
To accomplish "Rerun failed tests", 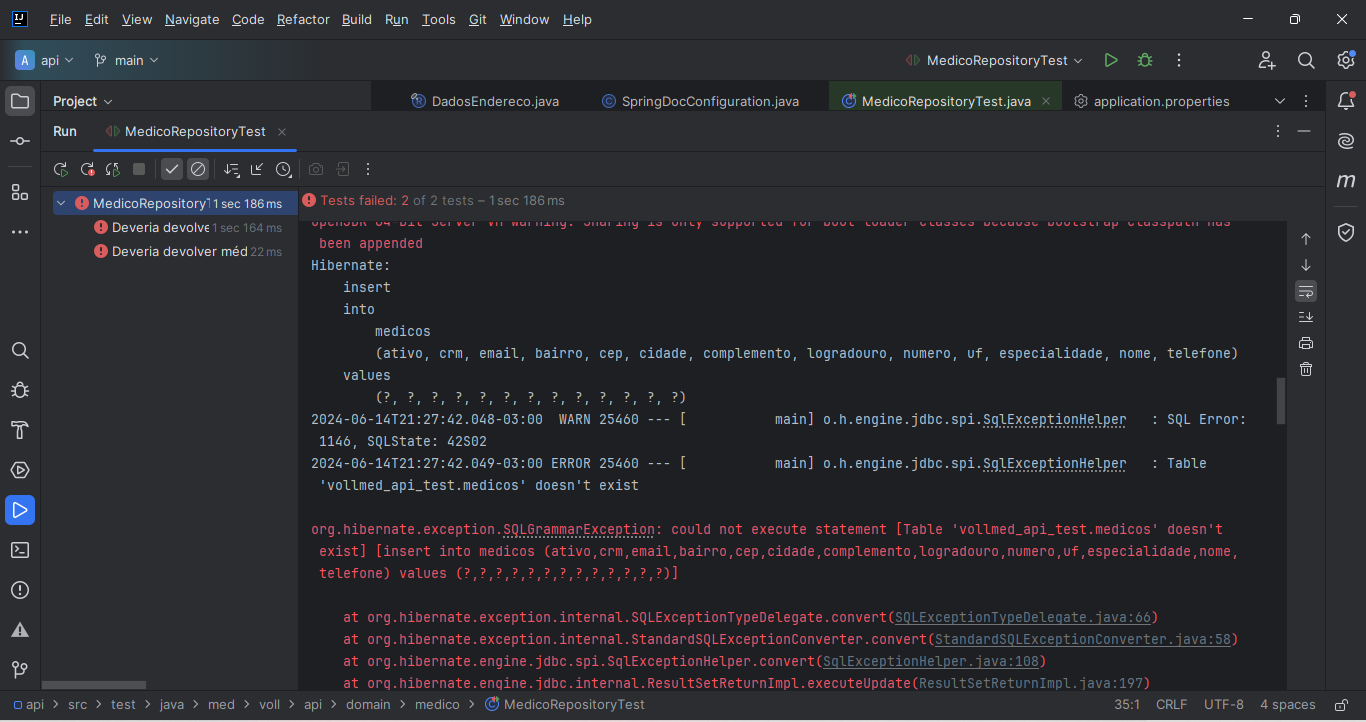I will [x=87, y=169].
